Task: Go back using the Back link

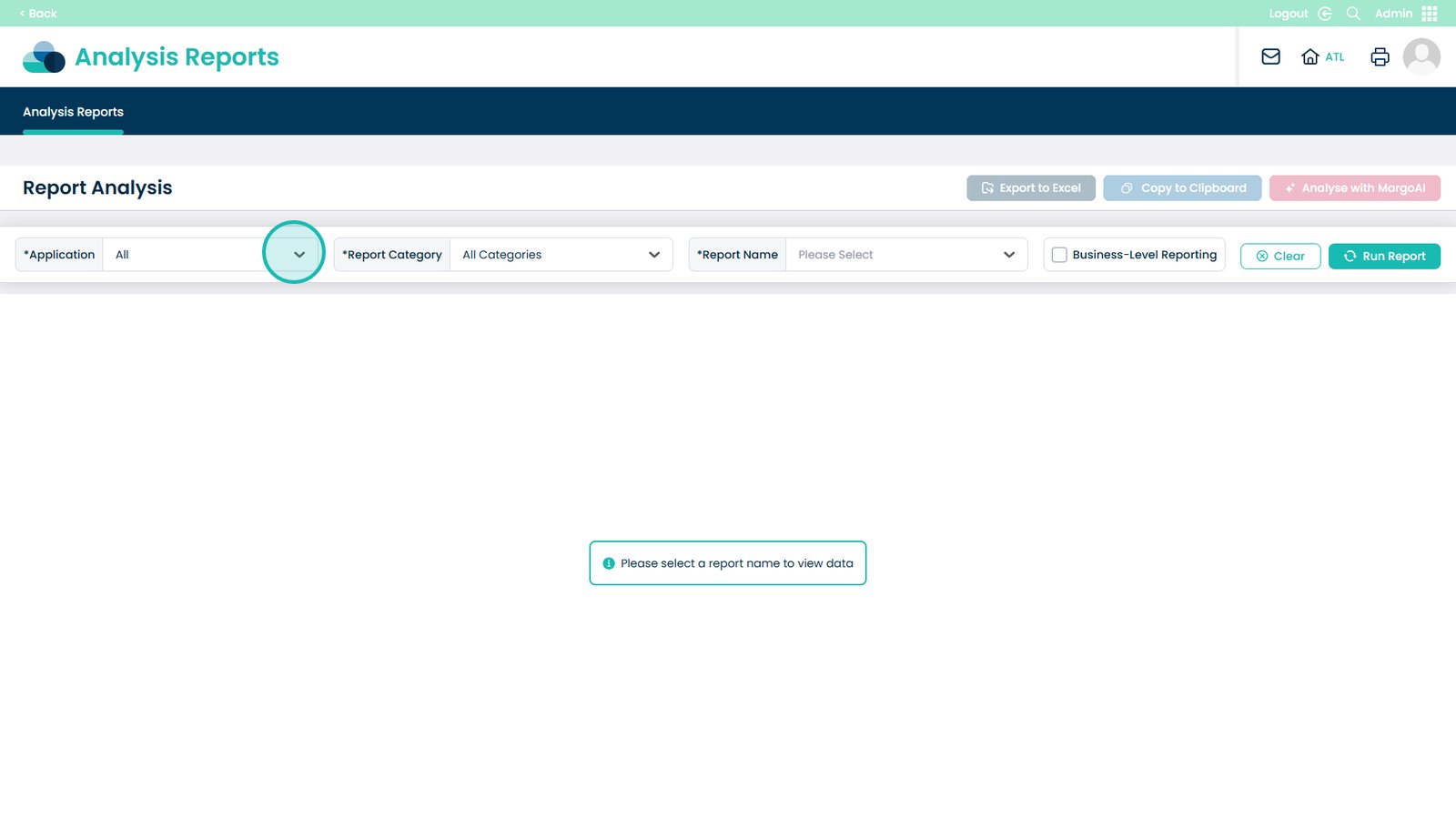Action: (38, 14)
